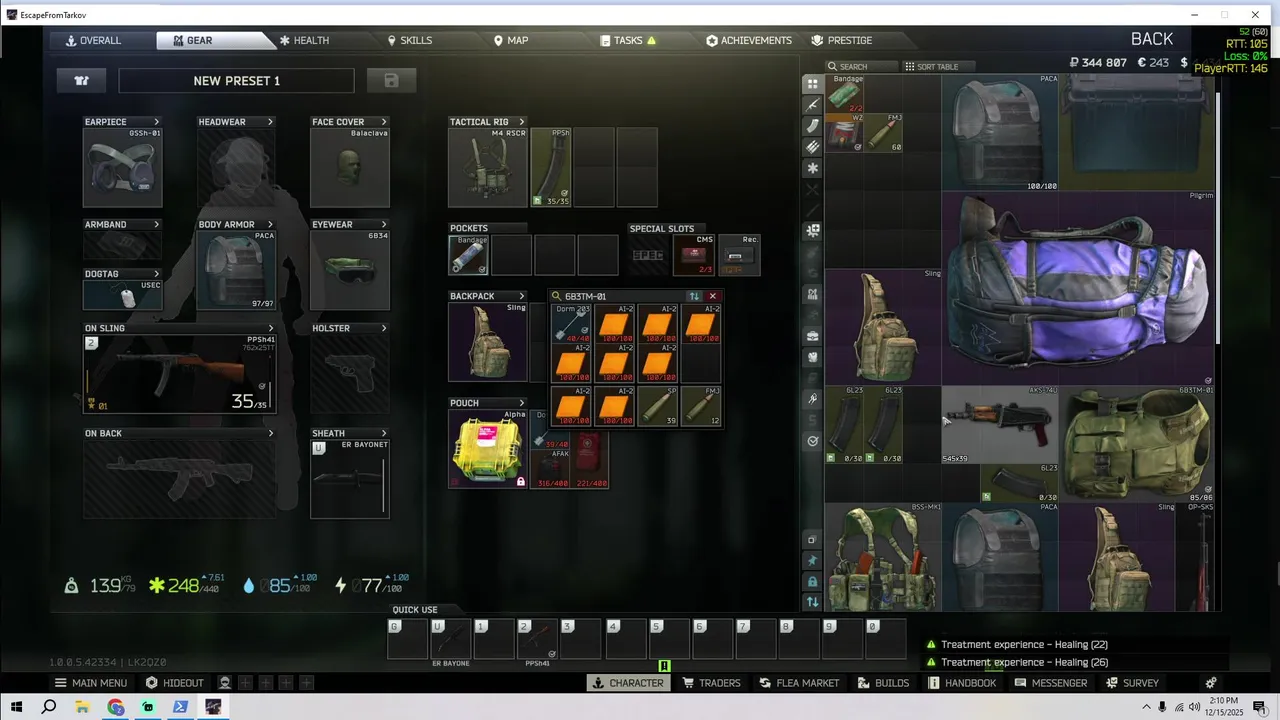Click the magnifier icon in 6B3TM-01 container header

[x=557, y=296]
